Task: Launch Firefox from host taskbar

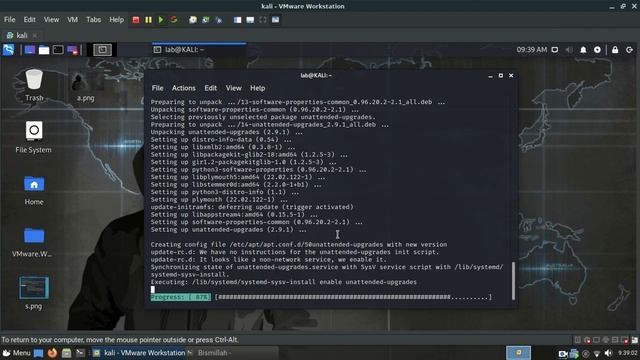Action: point(52,353)
